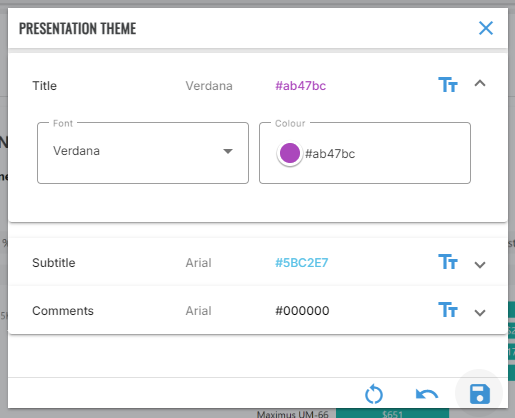Click the Title row label

tap(44, 86)
